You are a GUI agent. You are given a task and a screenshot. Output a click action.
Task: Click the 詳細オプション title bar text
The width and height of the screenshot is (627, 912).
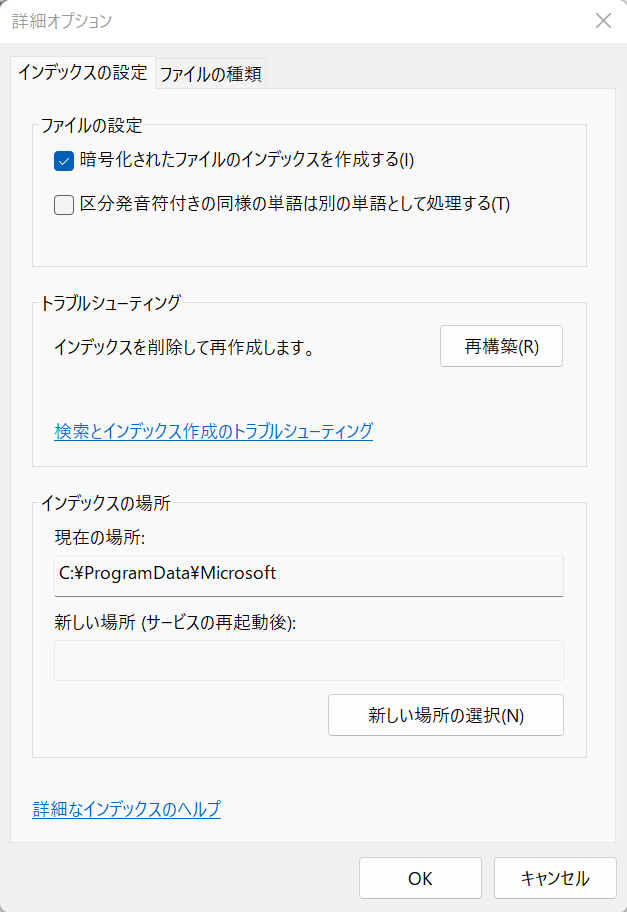[x=62, y=21]
